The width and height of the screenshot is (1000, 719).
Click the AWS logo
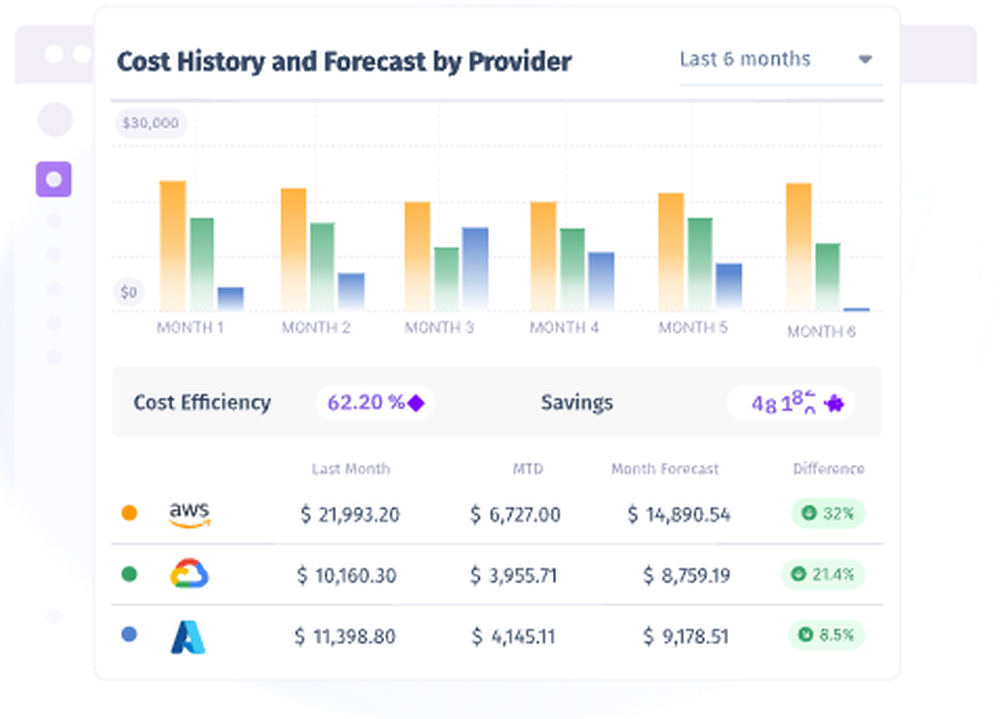click(189, 514)
